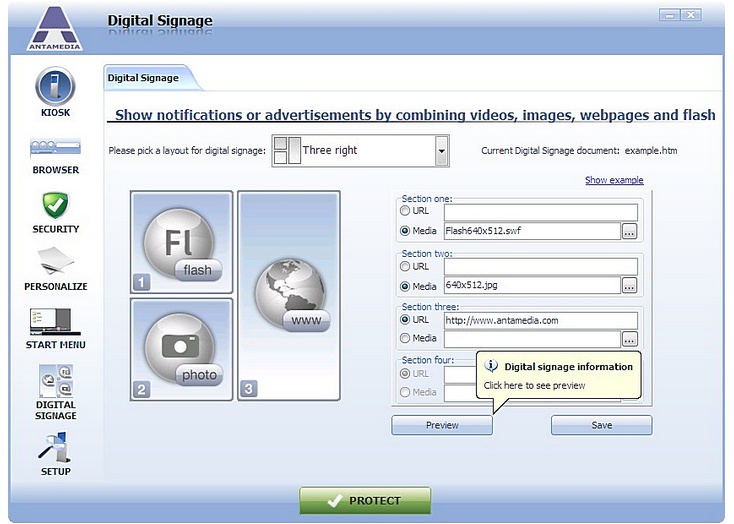
Task: Open the Kiosk section icon
Action: (x=55, y=87)
